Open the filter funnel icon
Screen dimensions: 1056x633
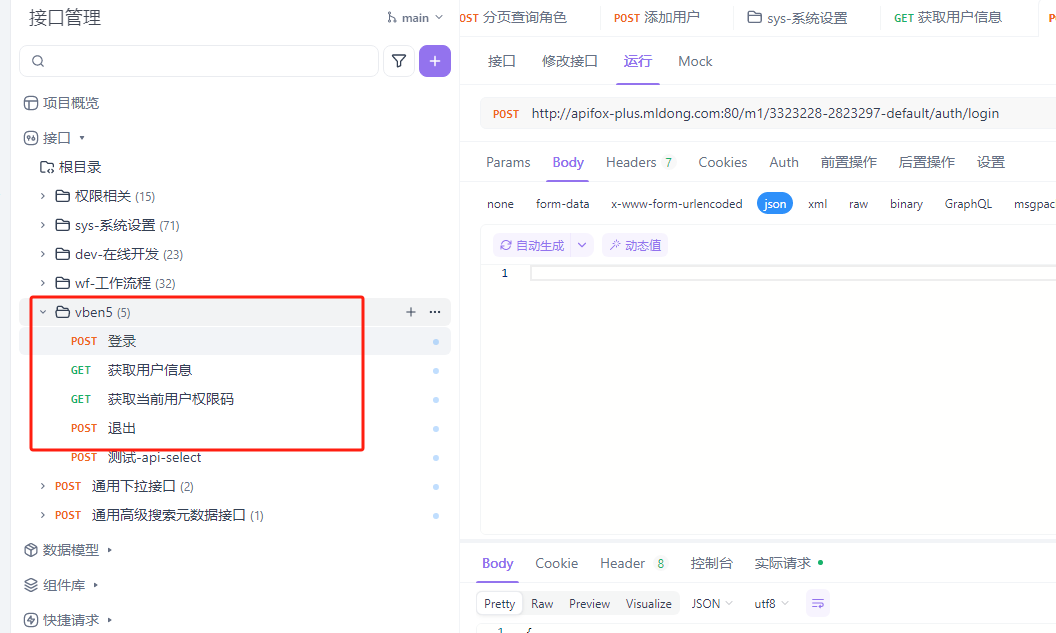tap(399, 61)
